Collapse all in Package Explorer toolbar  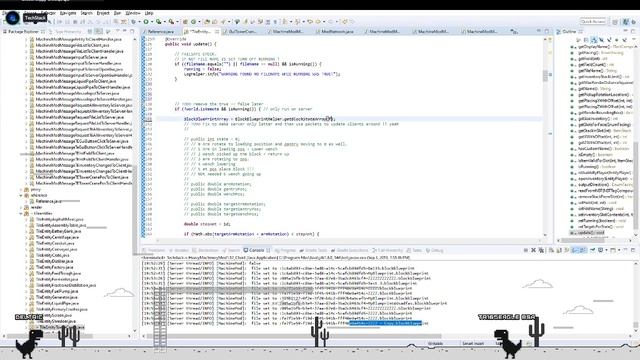[x=90, y=31]
